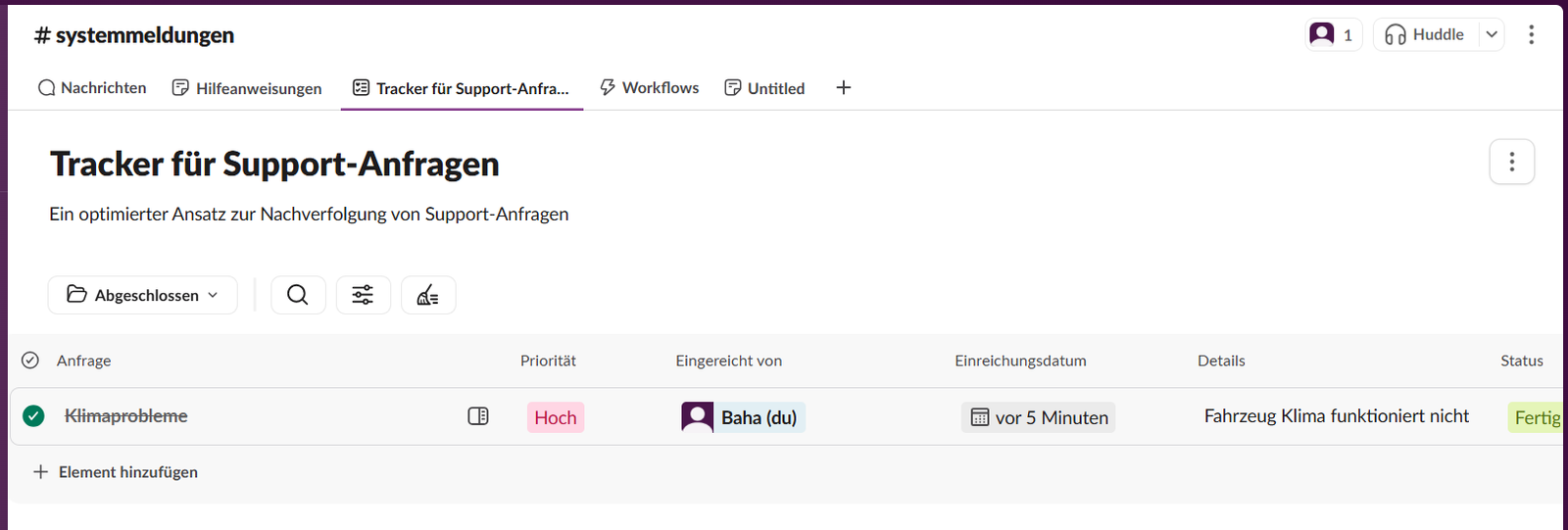Open the Einreichungsdatum date field
1568x530 pixels.
click(1039, 417)
